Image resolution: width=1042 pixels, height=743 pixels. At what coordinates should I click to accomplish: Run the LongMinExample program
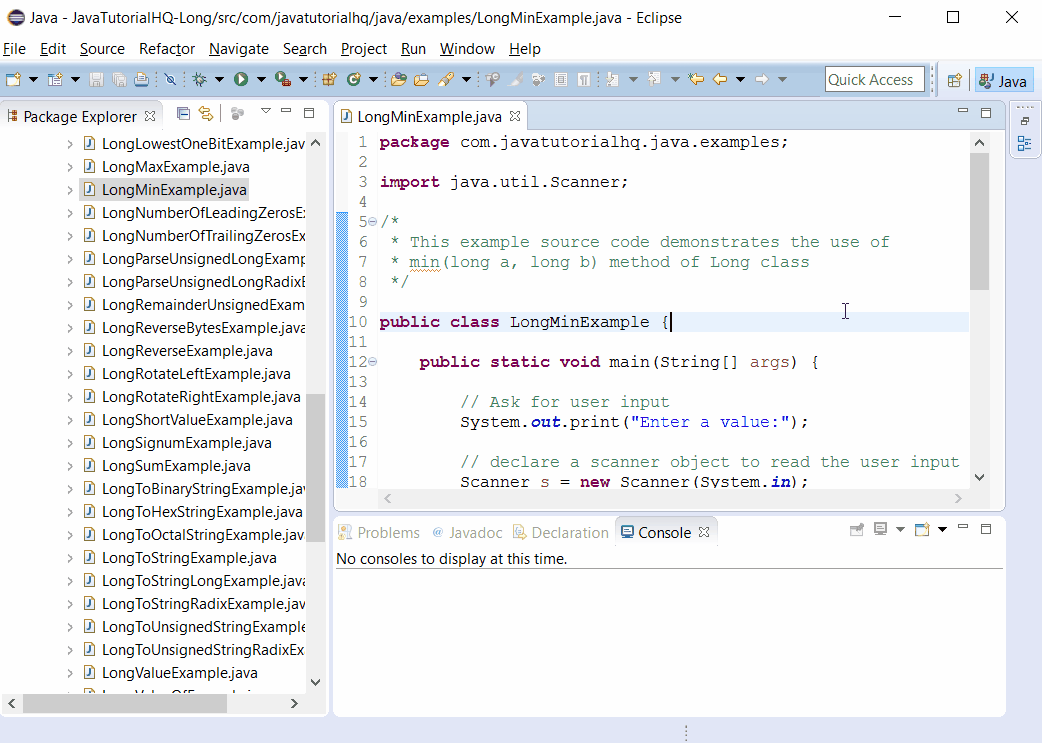[x=242, y=77]
